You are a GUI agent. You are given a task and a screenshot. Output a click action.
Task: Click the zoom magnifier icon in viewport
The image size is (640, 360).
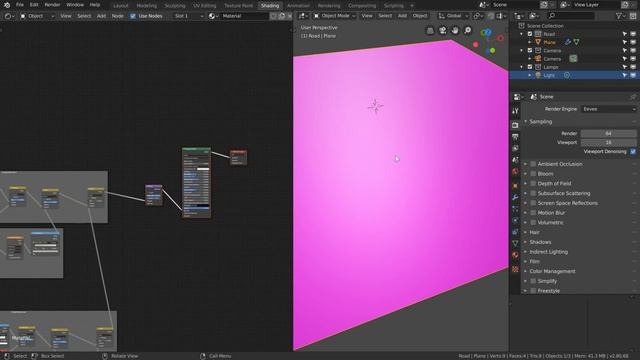(x=468, y=31)
